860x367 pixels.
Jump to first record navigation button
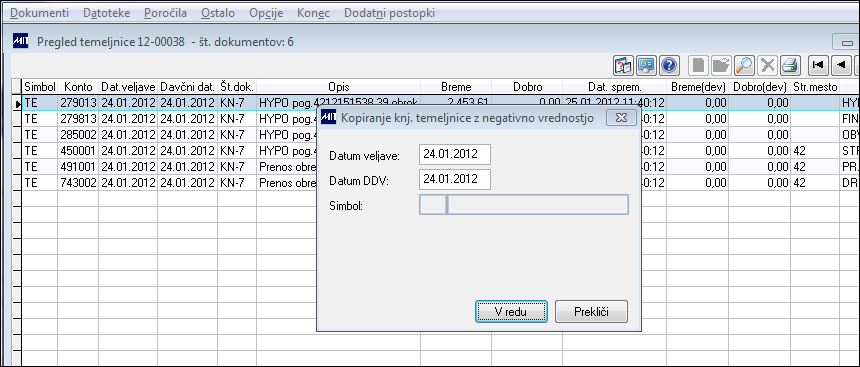tap(818, 66)
